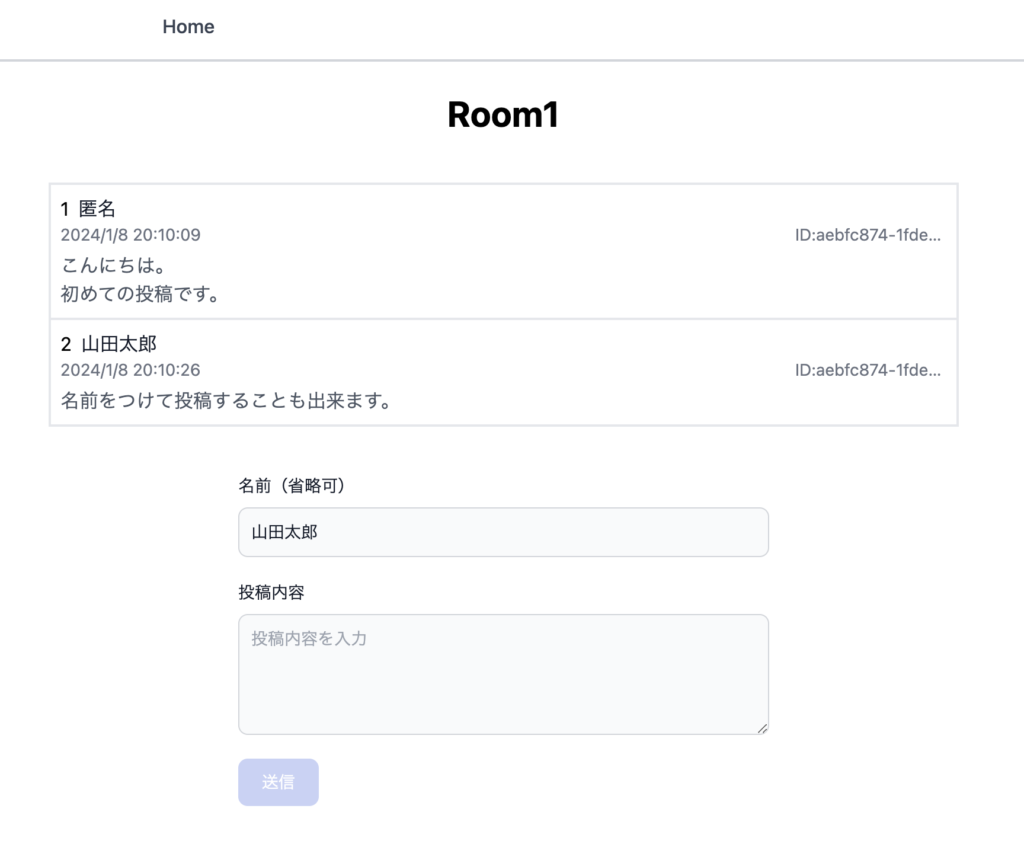This screenshot has height=857, width=1024.
Task: Click post number 1 in the first post
Action: [x=65, y=209]
